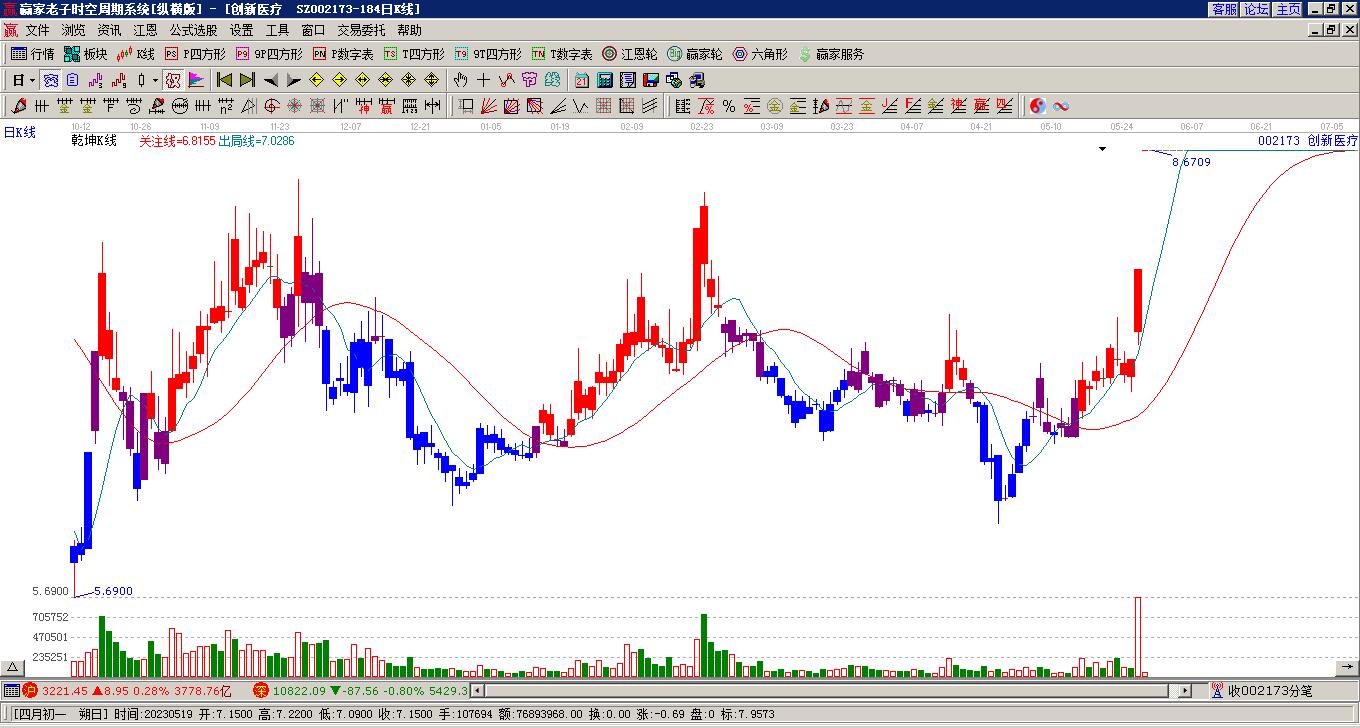Open the 文件 menu
The height and width of the screenshot is (728, 1360).
37,30
